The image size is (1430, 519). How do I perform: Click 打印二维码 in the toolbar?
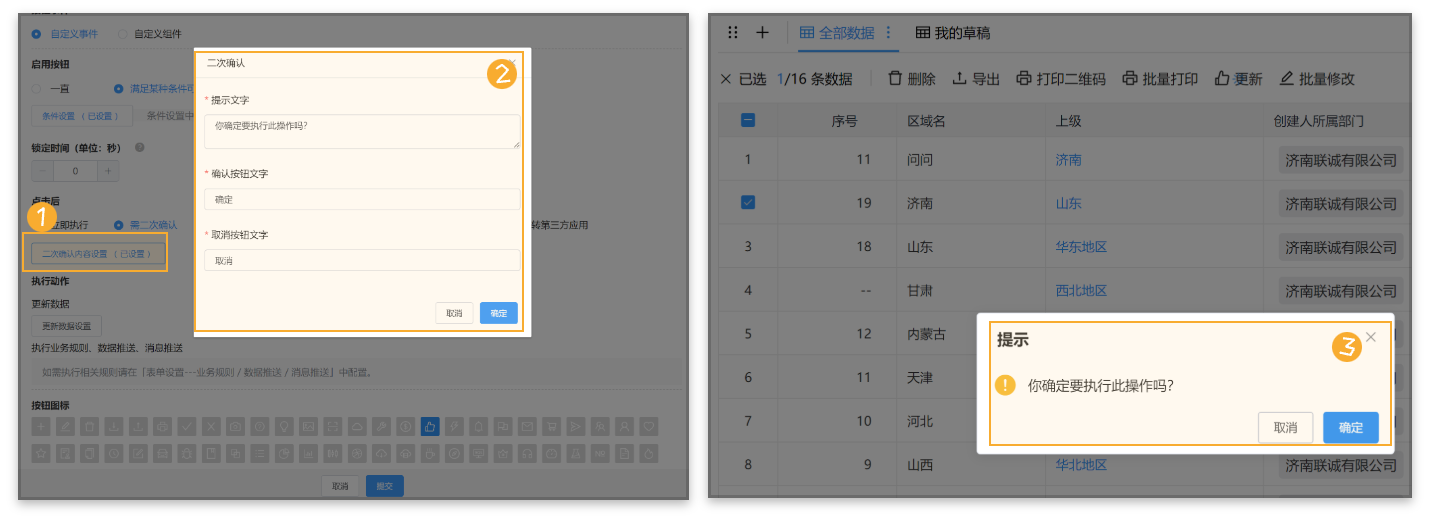point(1061,79)
